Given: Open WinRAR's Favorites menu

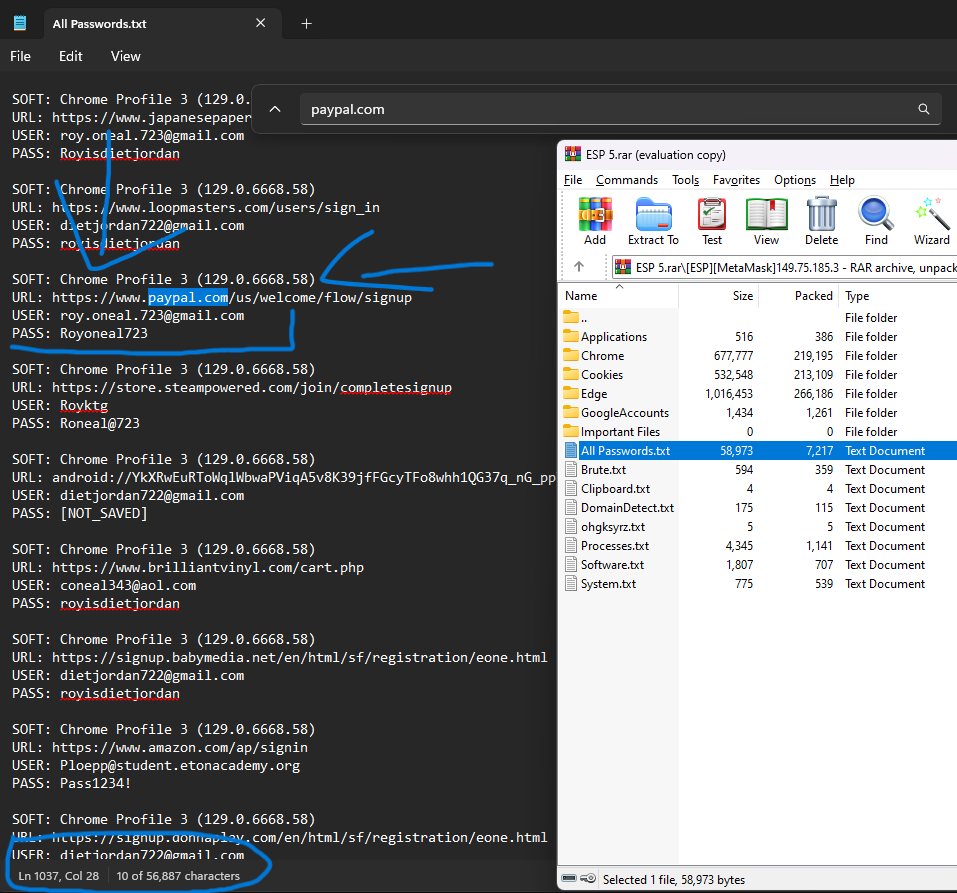Looking at the screenshot, I should point(736,180).
